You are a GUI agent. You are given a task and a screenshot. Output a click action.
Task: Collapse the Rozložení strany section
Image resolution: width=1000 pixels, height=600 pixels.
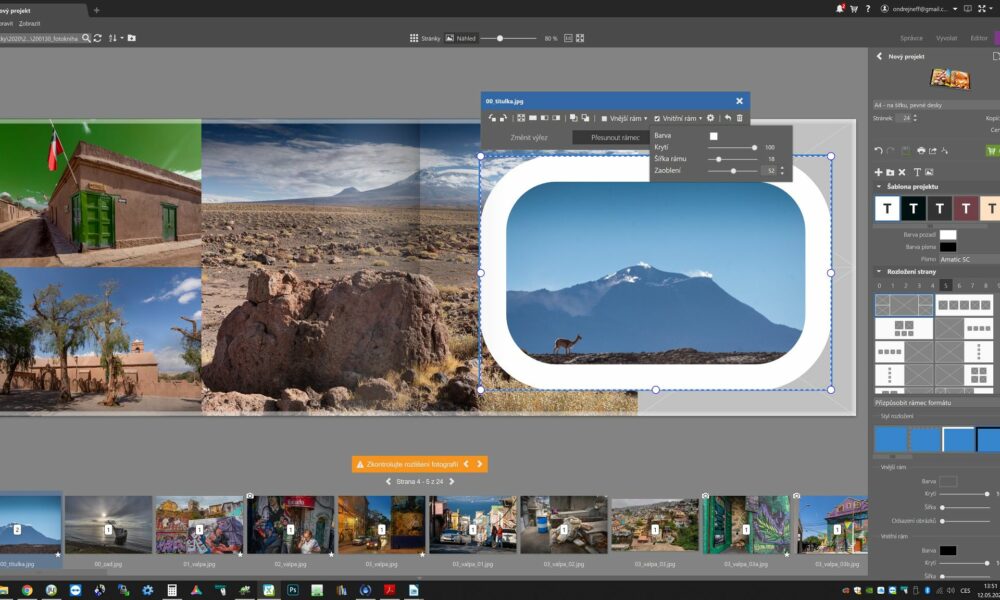pos(879,272)
